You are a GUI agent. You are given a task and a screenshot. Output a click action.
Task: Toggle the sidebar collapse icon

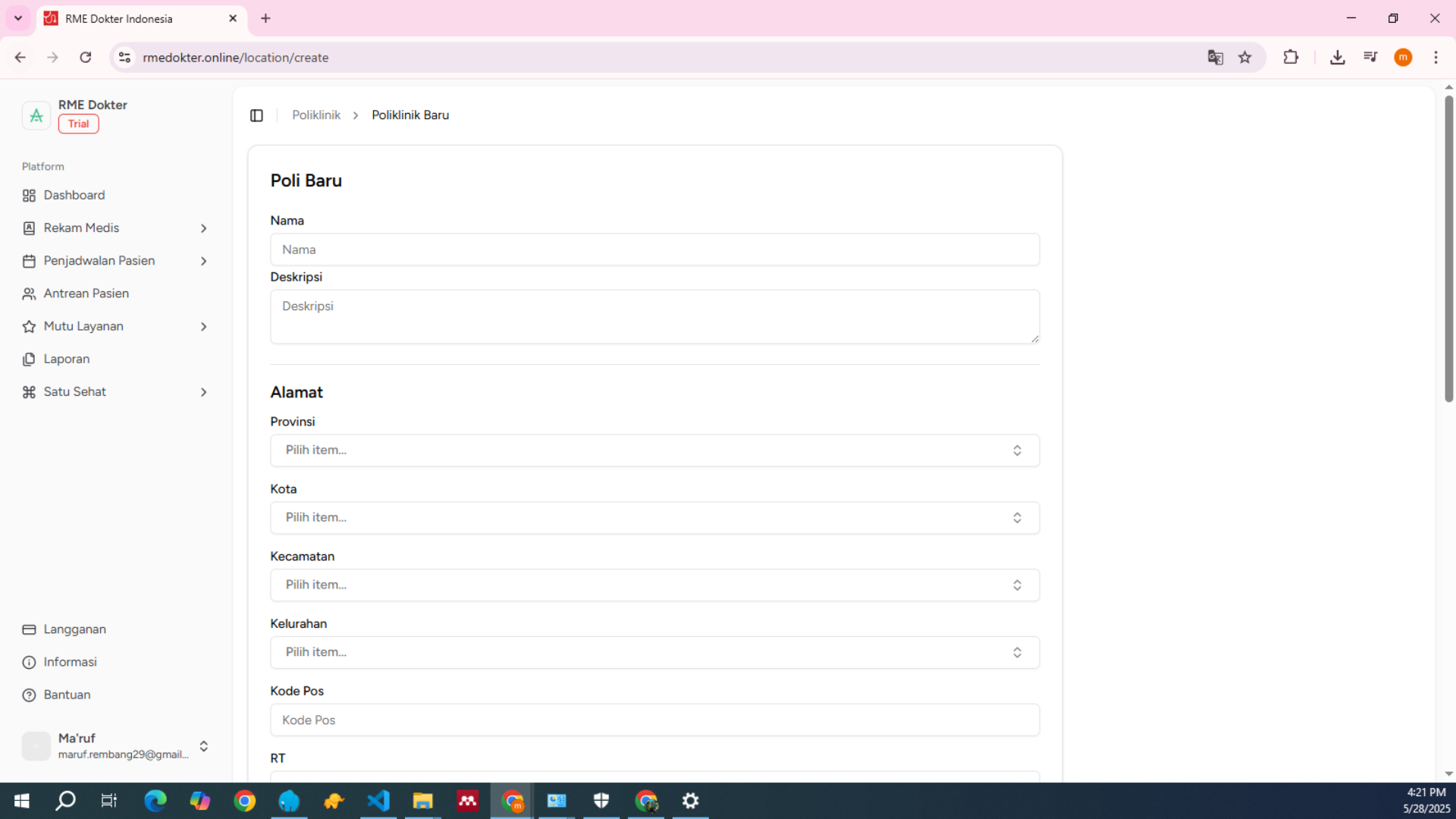pos(256,115)
